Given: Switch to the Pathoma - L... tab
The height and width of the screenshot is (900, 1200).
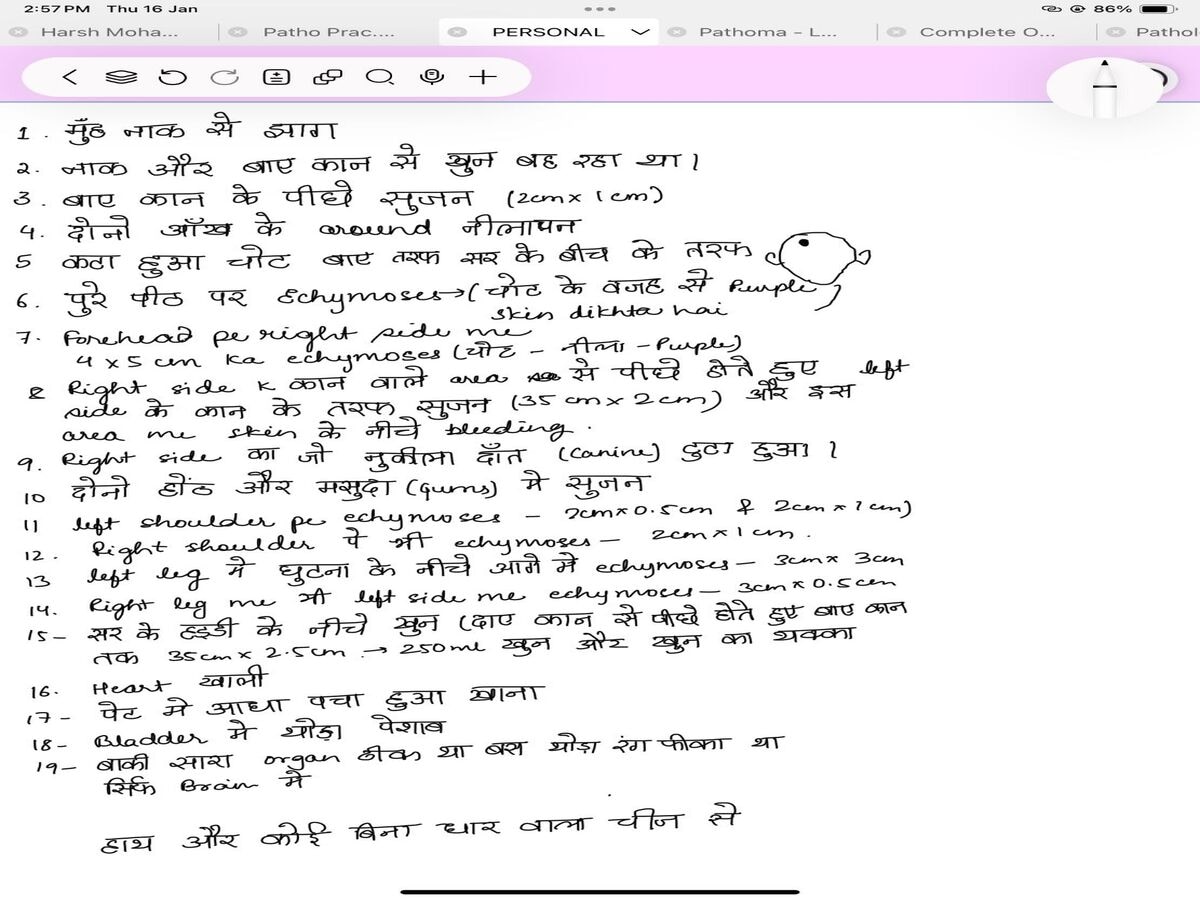Looking at the screenshot, I should 767,32.
